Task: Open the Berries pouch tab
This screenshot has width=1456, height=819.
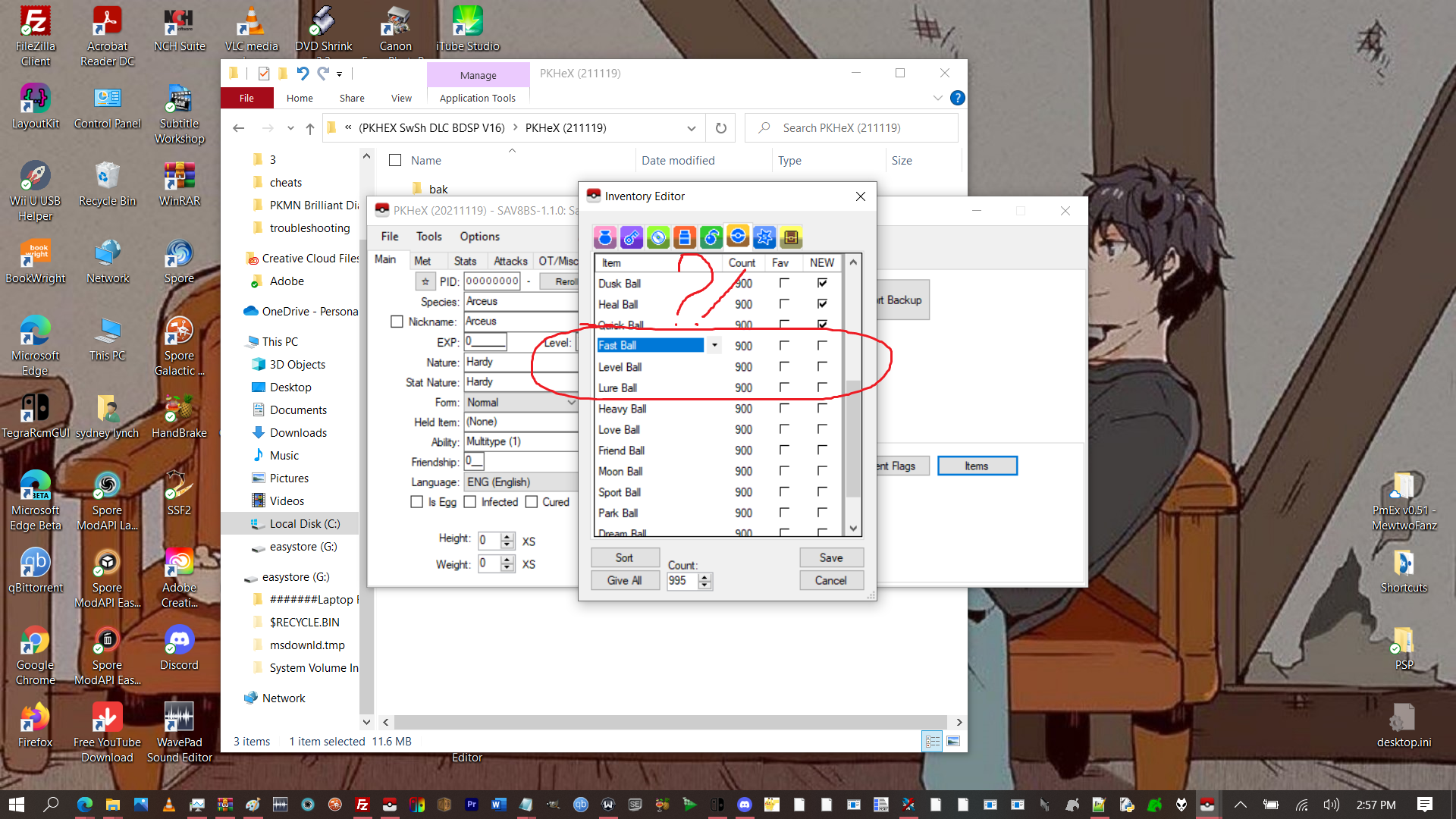Action: pyautogui.click(x=711, y=237)
